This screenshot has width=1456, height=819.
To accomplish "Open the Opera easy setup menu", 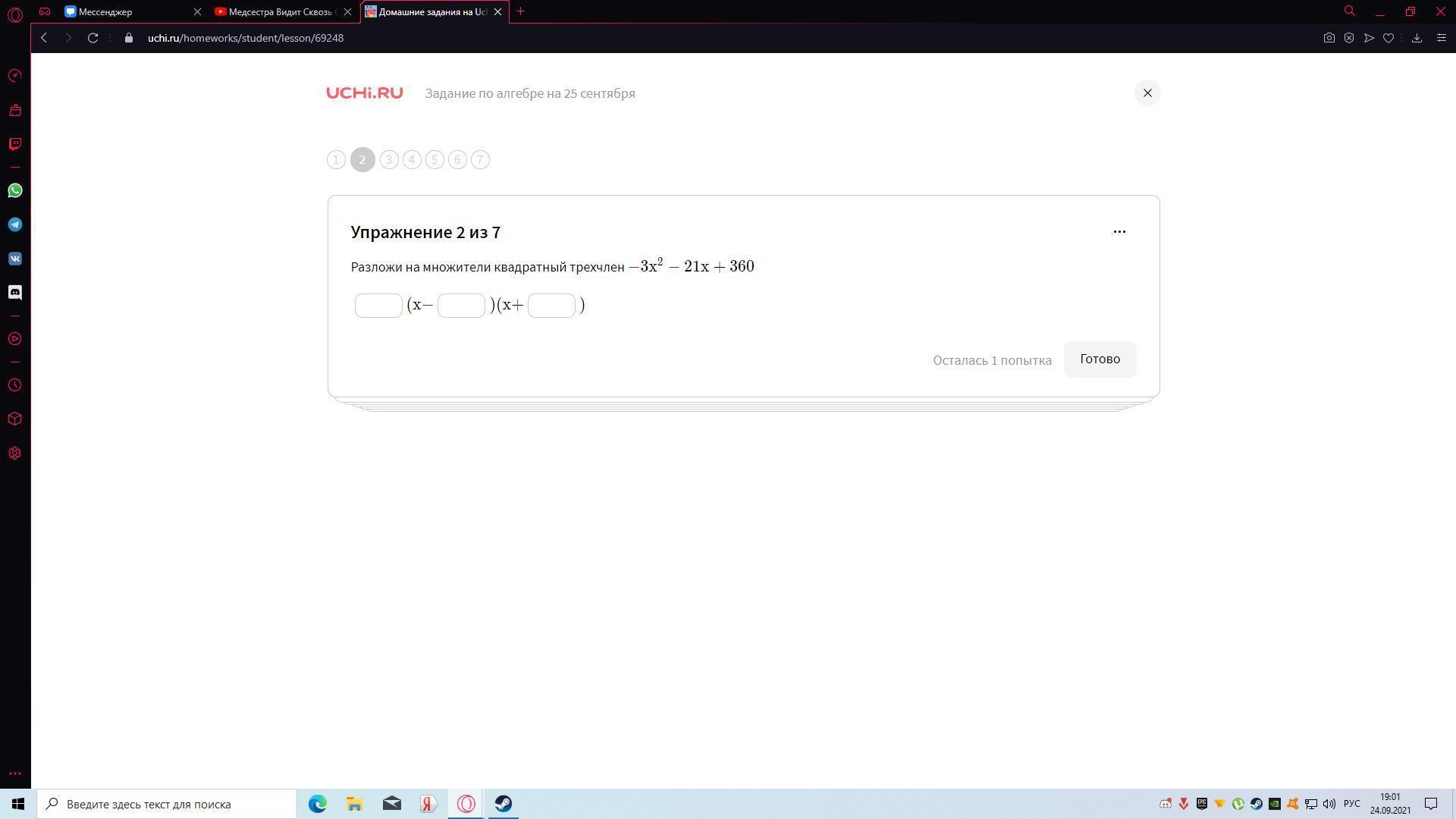I will tap(1442, 38).
